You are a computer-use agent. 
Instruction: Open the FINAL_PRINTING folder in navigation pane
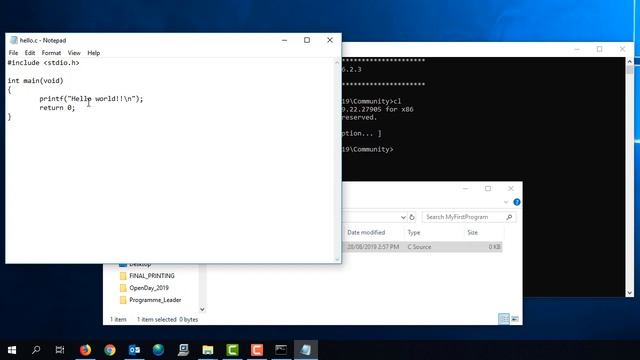tap(151, 276)
